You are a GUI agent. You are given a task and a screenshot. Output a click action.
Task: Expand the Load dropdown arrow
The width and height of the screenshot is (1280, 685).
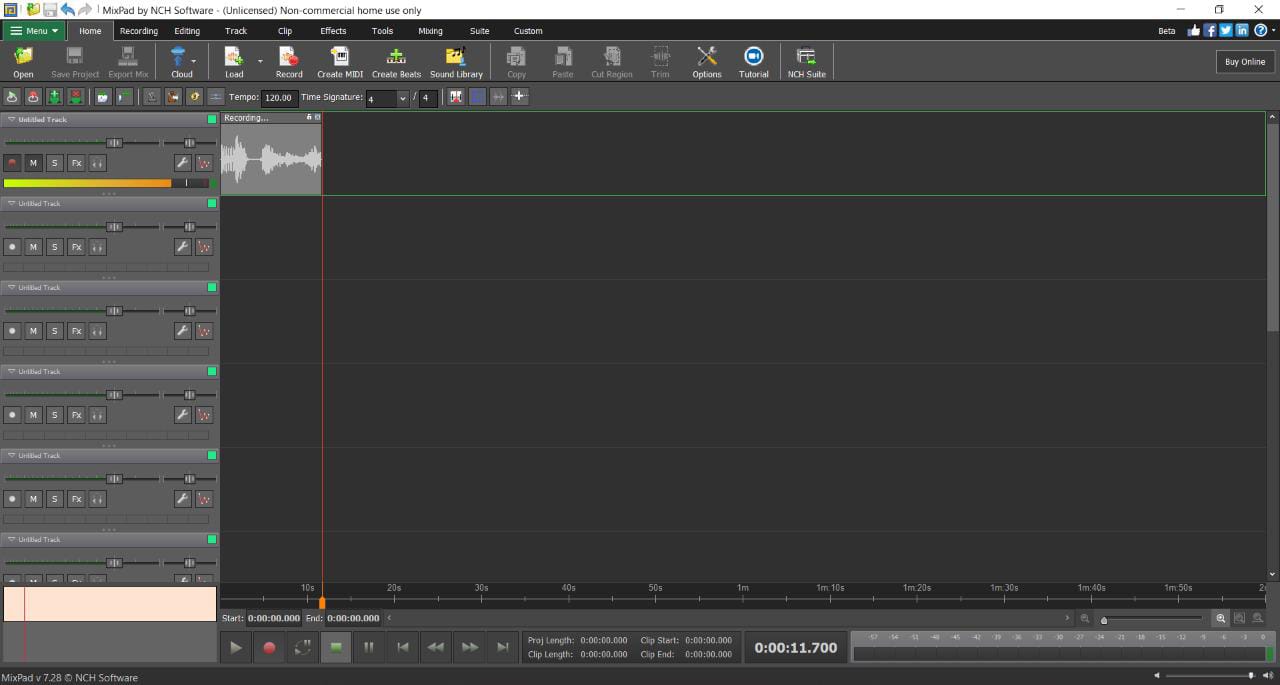point(260,62)
